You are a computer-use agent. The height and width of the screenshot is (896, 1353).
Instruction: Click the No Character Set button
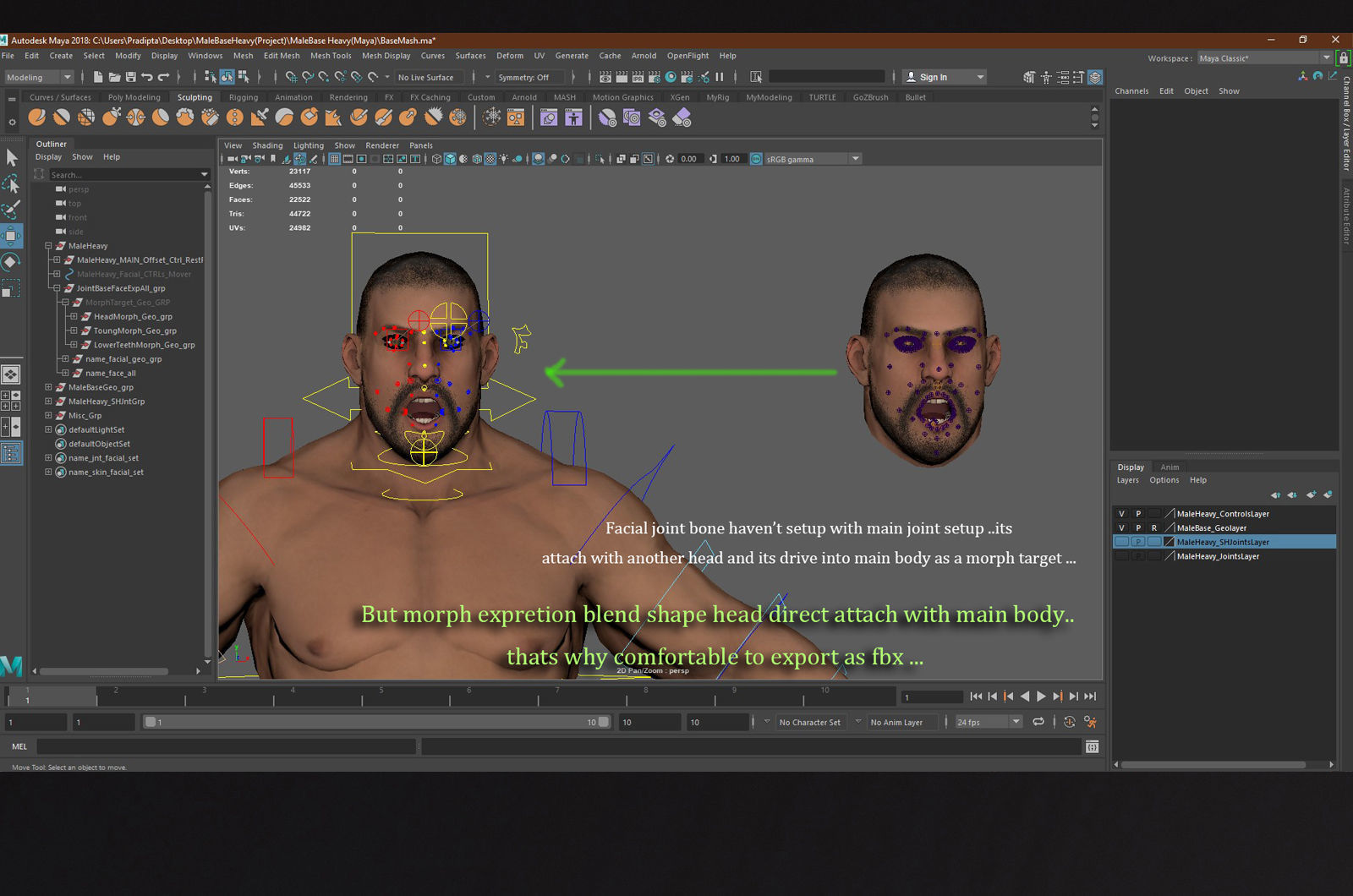point(810,723)
